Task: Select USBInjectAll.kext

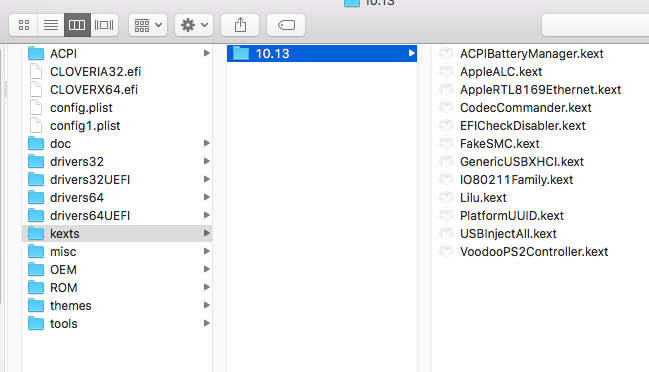Action: (x=508, y=234)
